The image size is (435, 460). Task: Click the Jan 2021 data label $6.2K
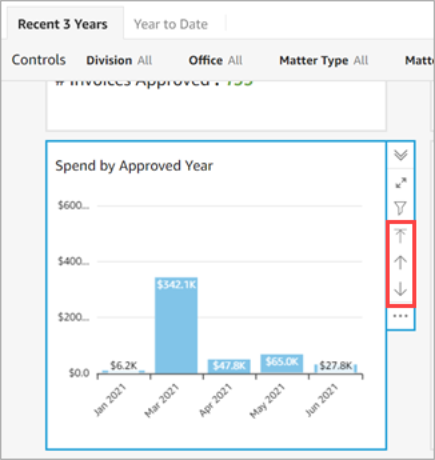tap(124, 366)
